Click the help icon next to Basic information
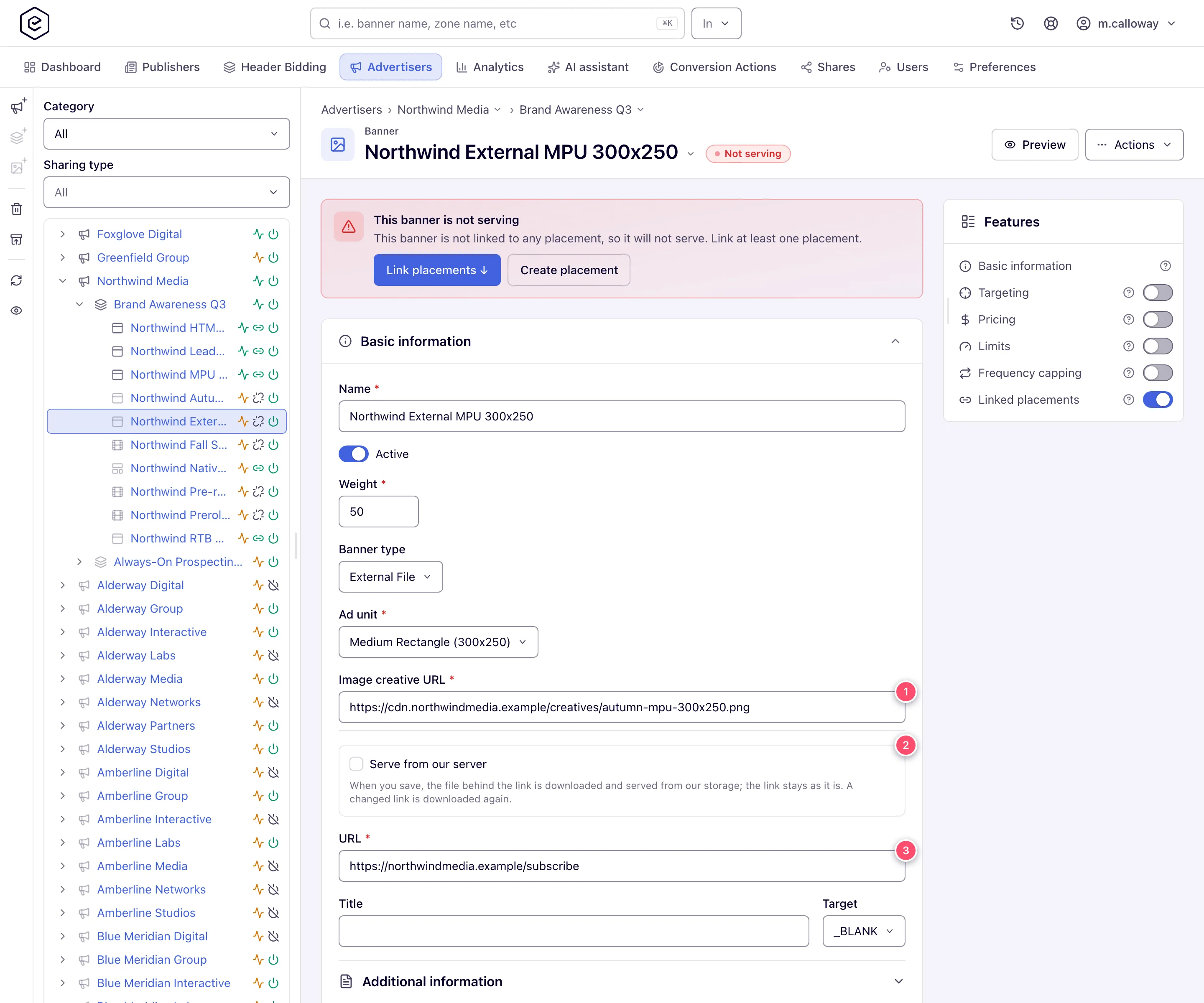 click(x=1165, y=266)
